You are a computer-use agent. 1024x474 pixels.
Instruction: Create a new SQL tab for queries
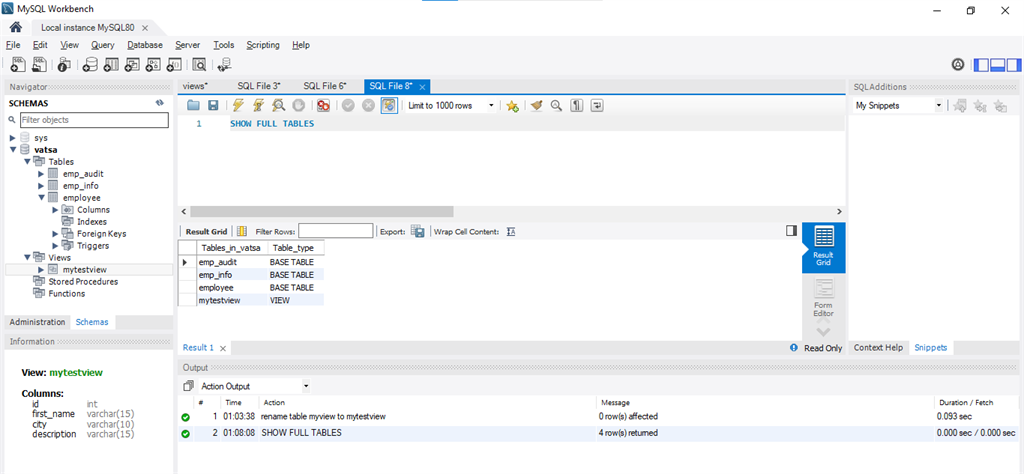18,64
